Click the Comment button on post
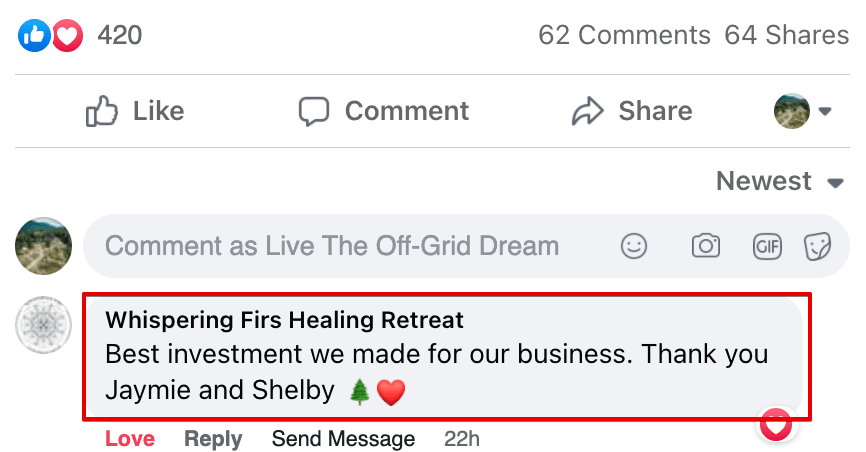Viewport: 866px width, 452px height. point(384,111)
